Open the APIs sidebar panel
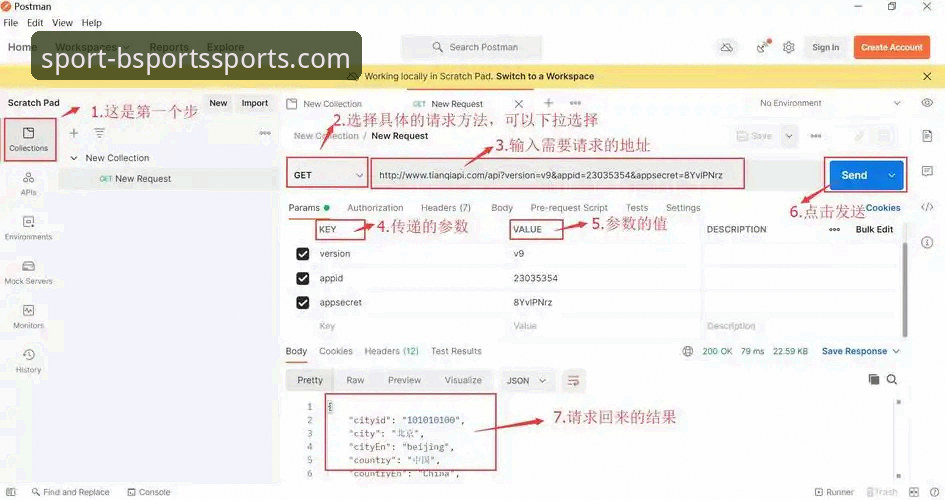945x500 pixels. pos(28,184)
